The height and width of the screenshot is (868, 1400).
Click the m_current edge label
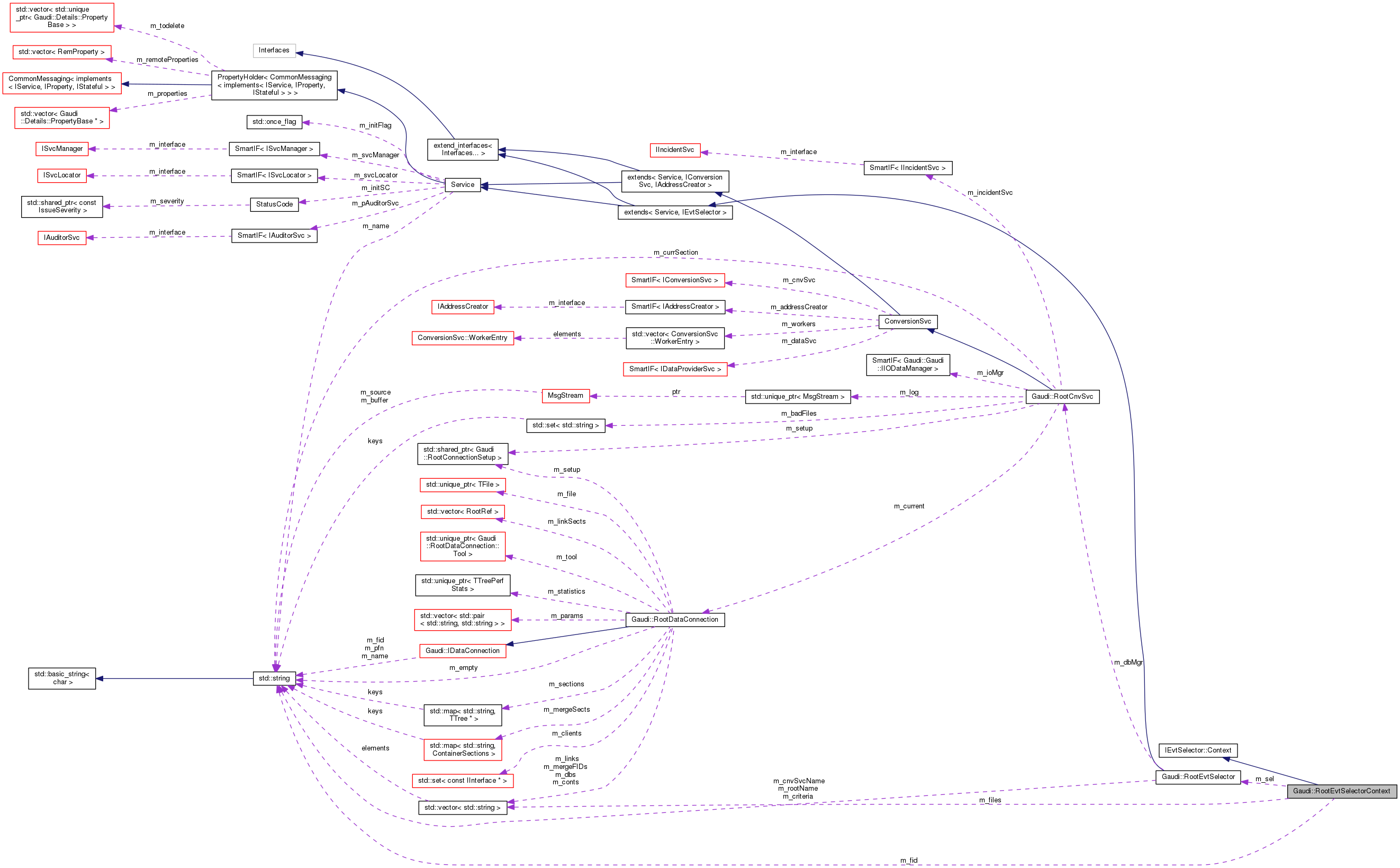(909, 506)
